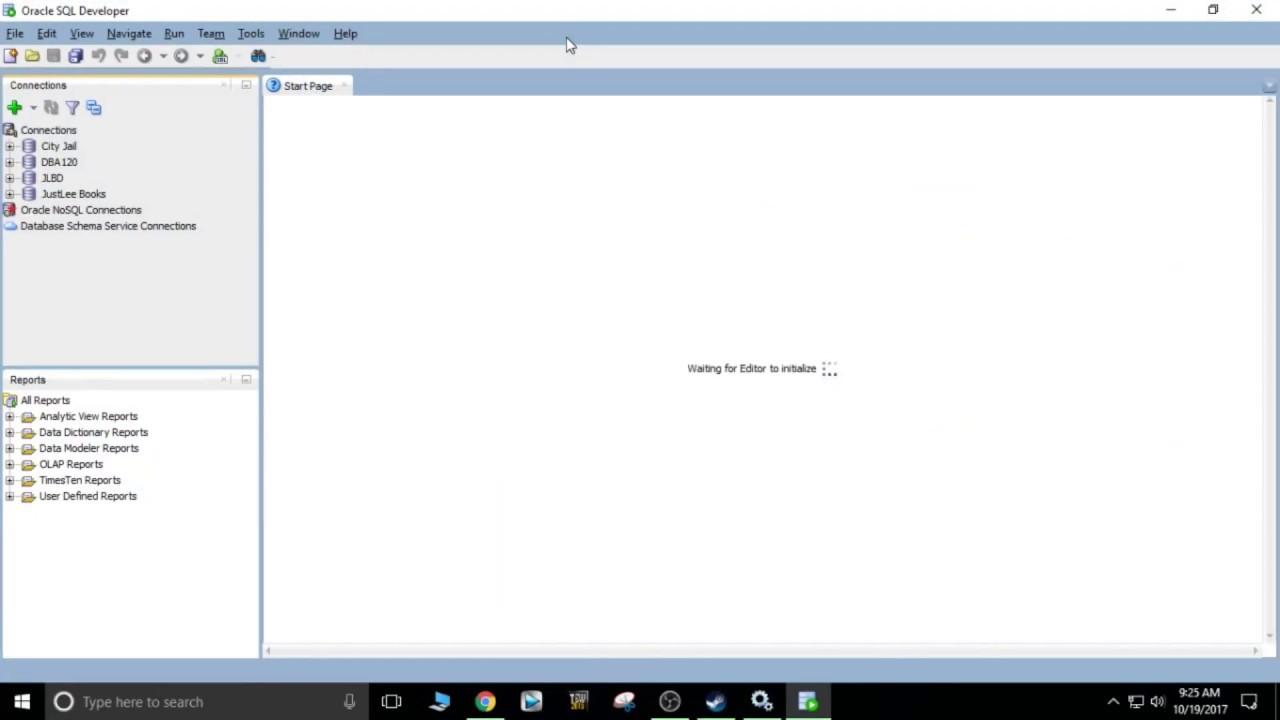Viewport: 1280px width, 720px height.
Task: Select Oracle NoSQL Connections
Action: (81, 210)
